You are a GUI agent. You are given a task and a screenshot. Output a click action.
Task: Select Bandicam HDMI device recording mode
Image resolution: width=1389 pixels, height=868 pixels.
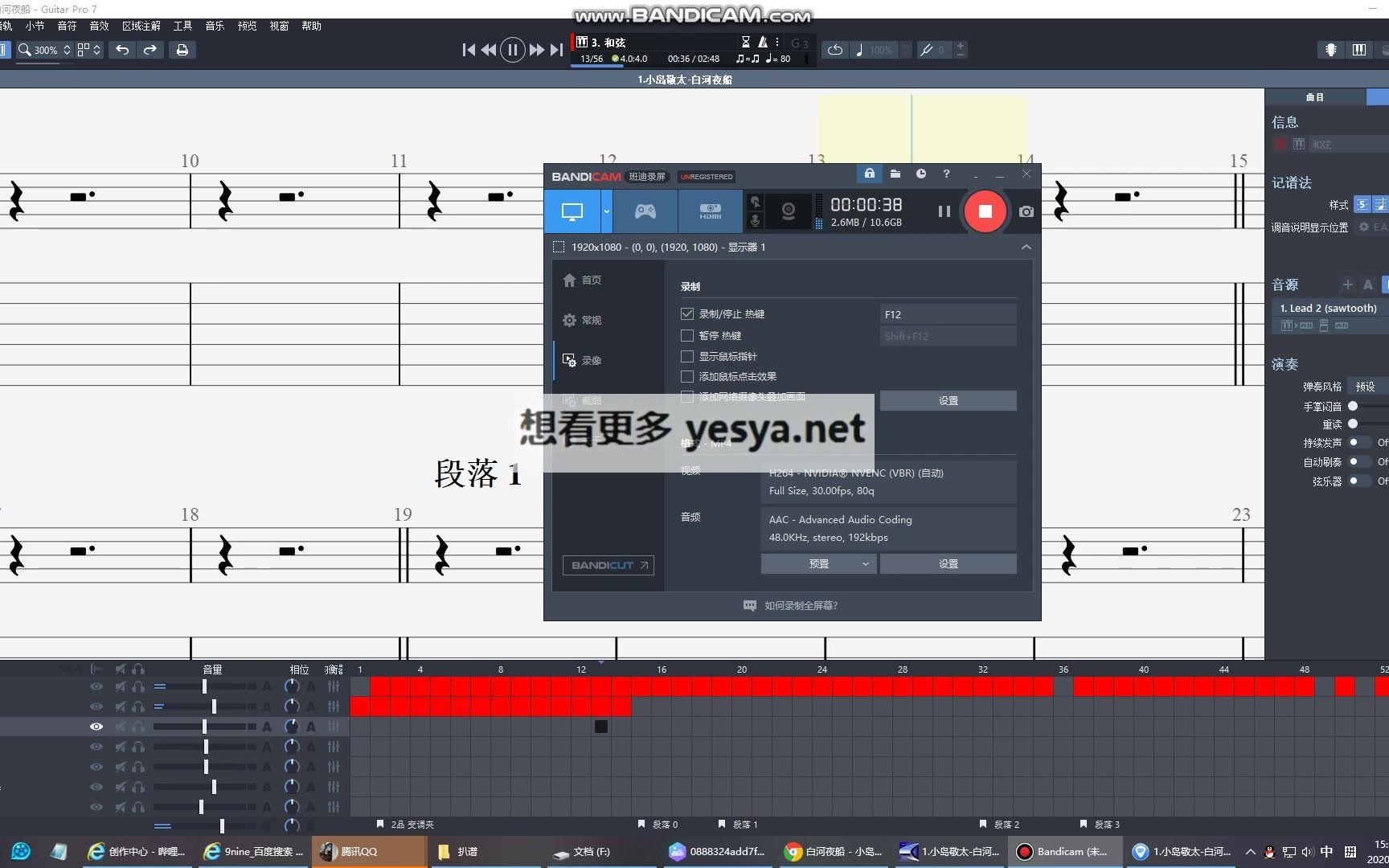pos(711,211)
